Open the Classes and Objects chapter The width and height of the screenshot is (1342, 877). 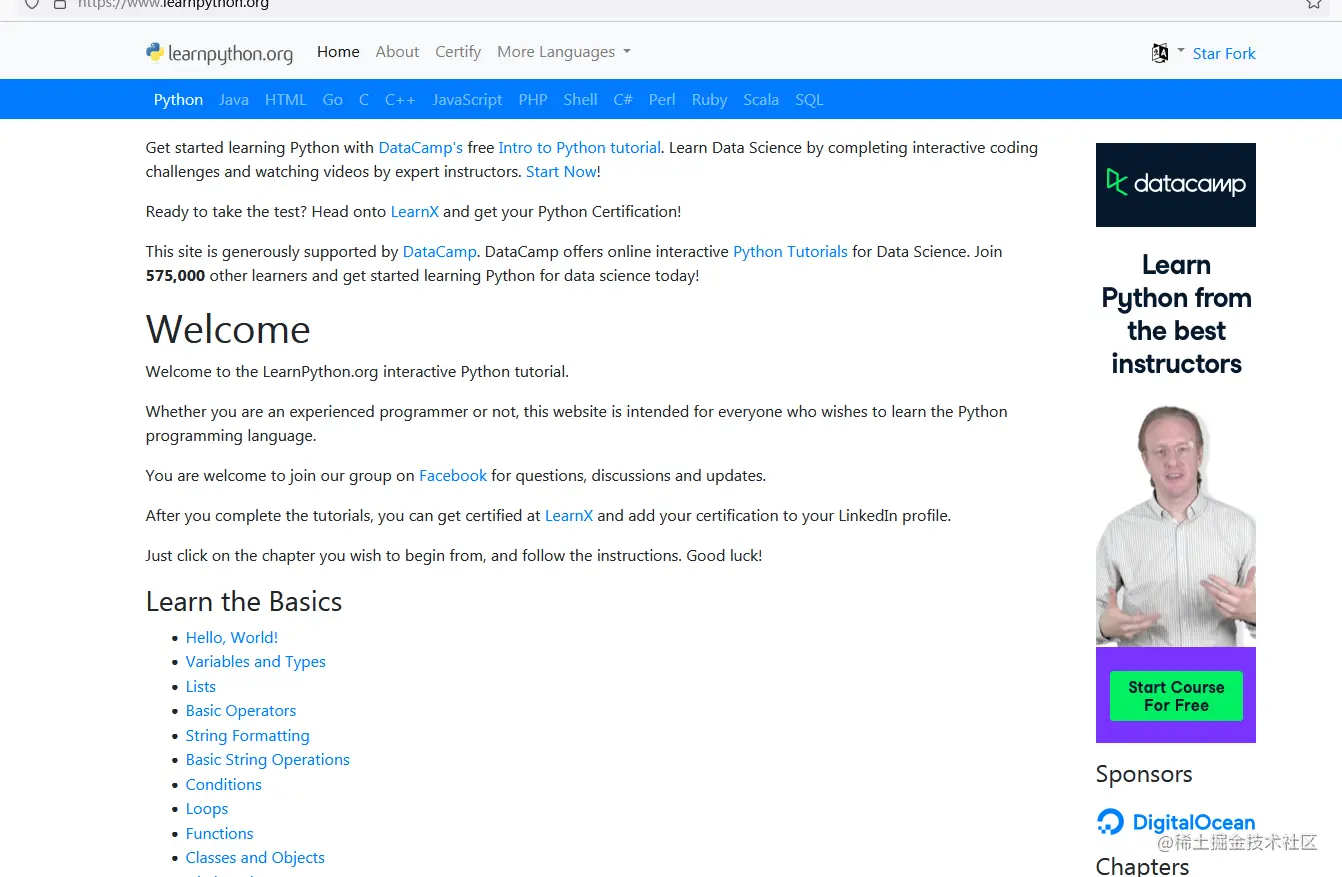click(x=255, y=858)
